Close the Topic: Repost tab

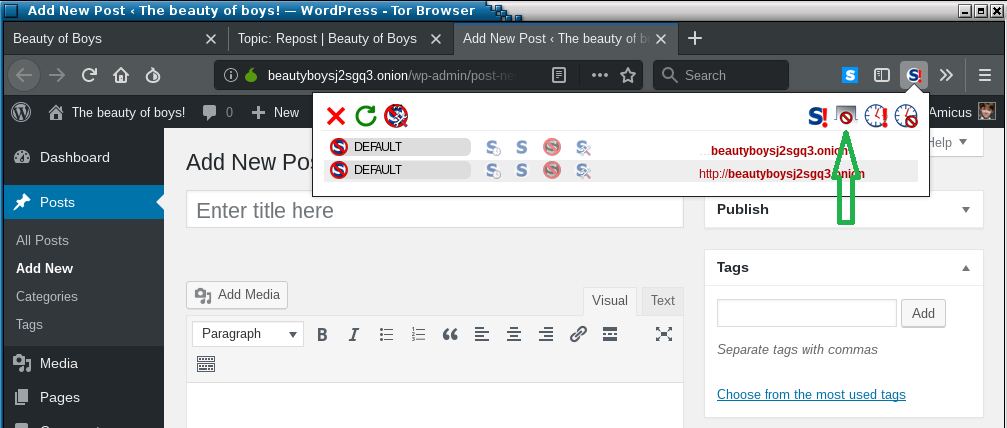436,39
